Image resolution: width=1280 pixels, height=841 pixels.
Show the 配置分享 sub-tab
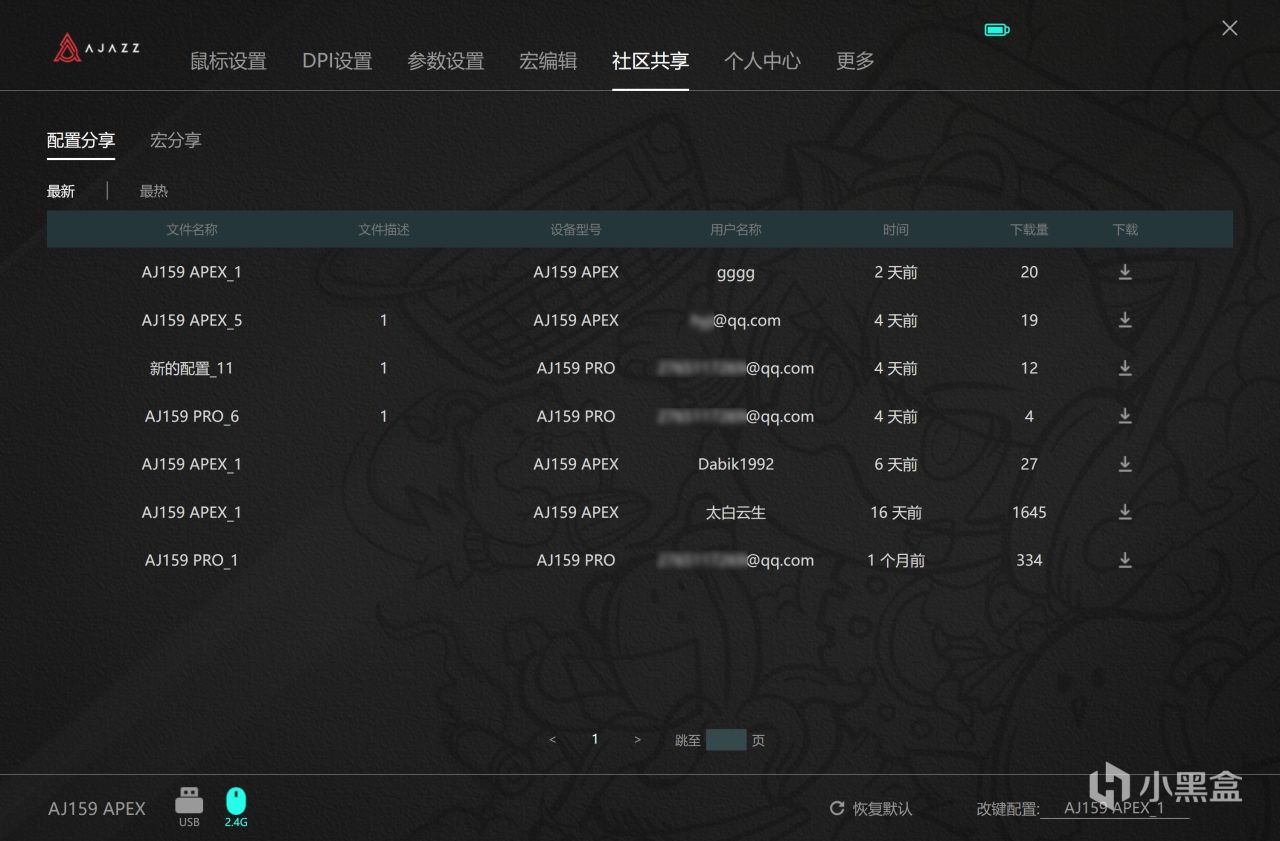click(81, 141)
